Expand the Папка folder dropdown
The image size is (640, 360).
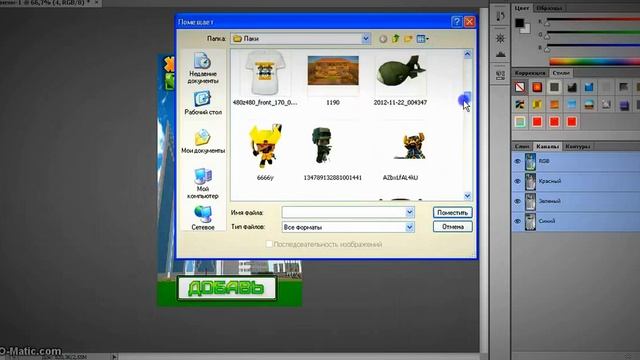coord(366,38)
